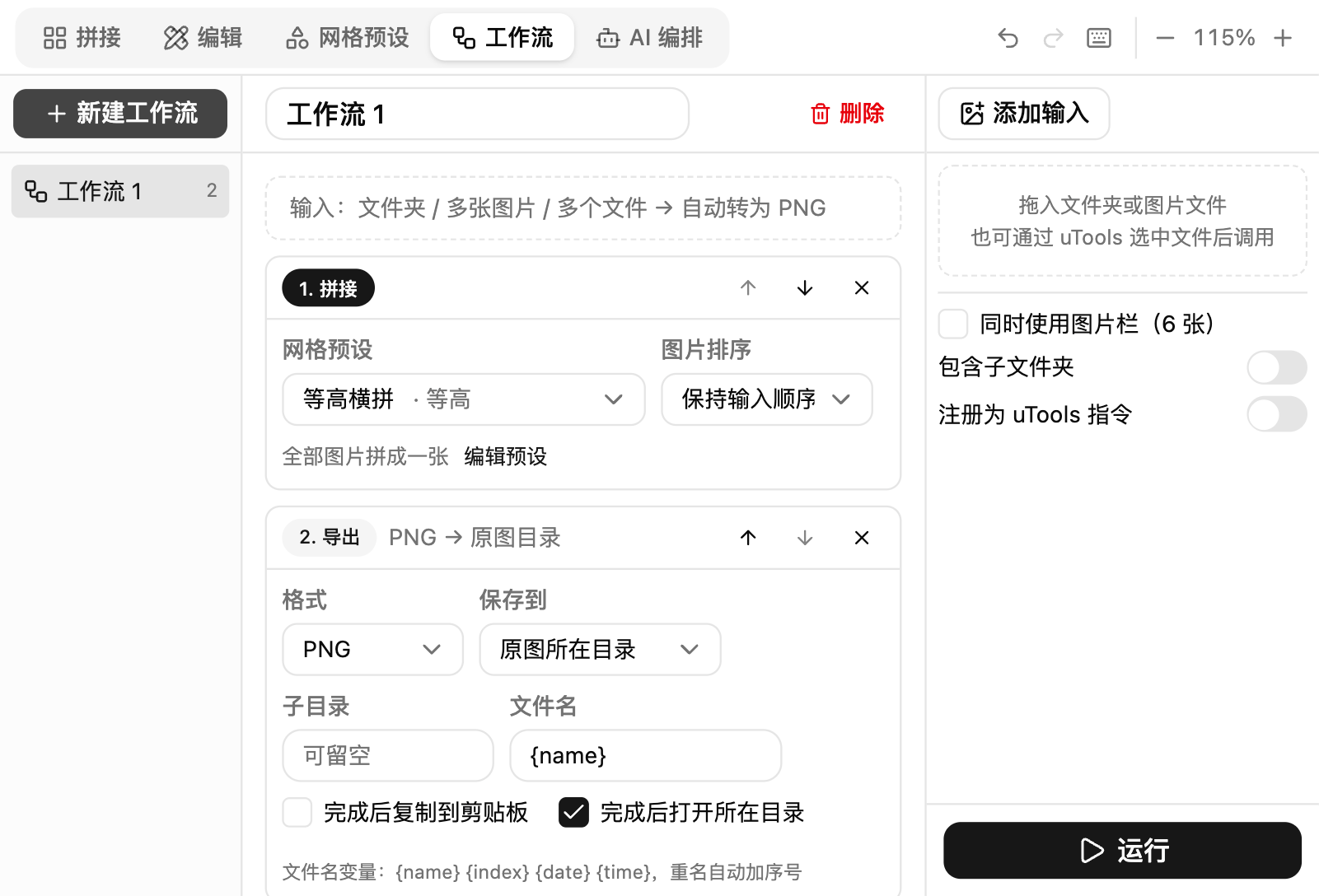Toggle 注册为 uTools 指令 switch
1319x896 pixels.
point(1277,414)
